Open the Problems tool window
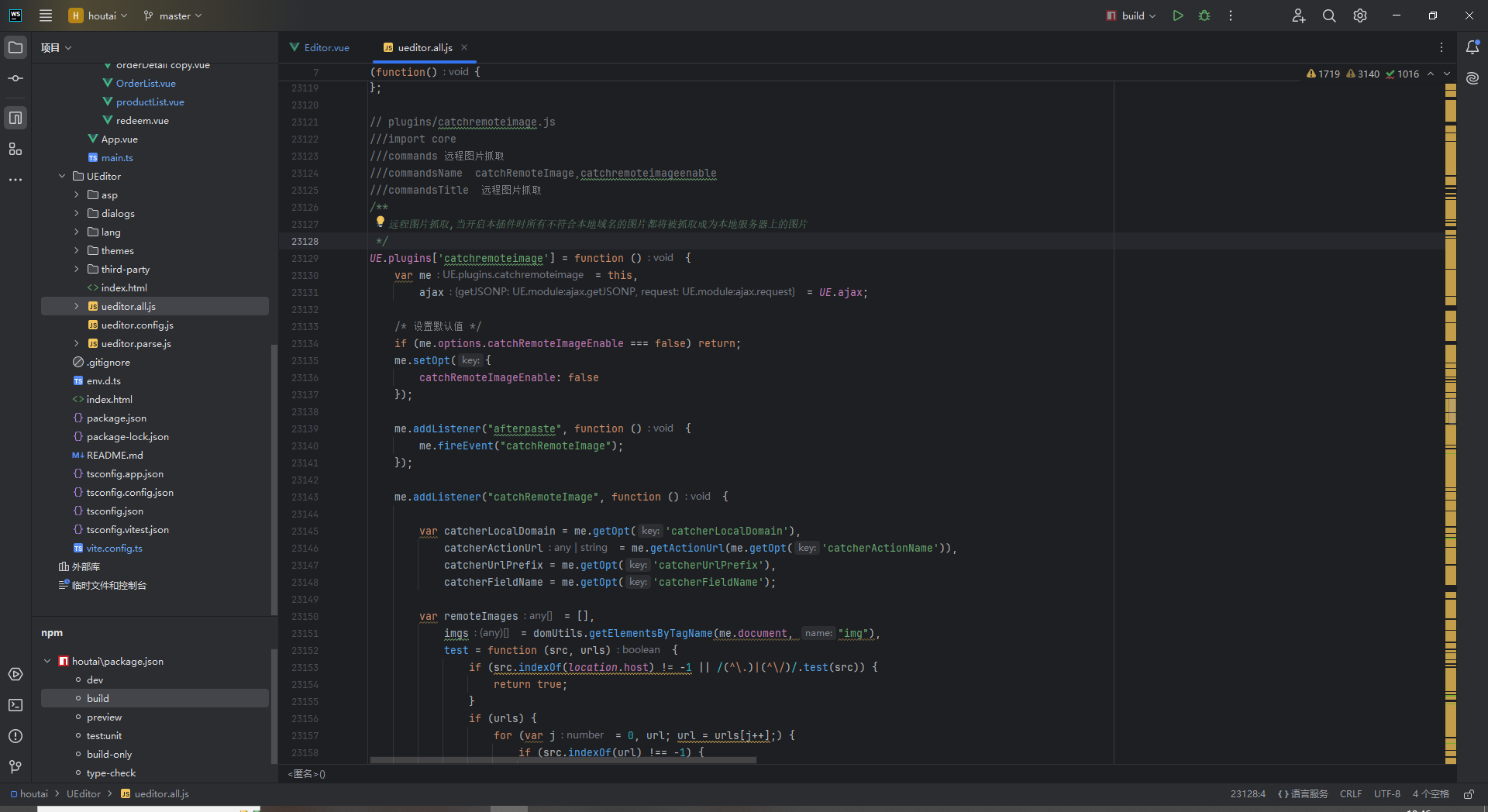 tap(15, 736)
